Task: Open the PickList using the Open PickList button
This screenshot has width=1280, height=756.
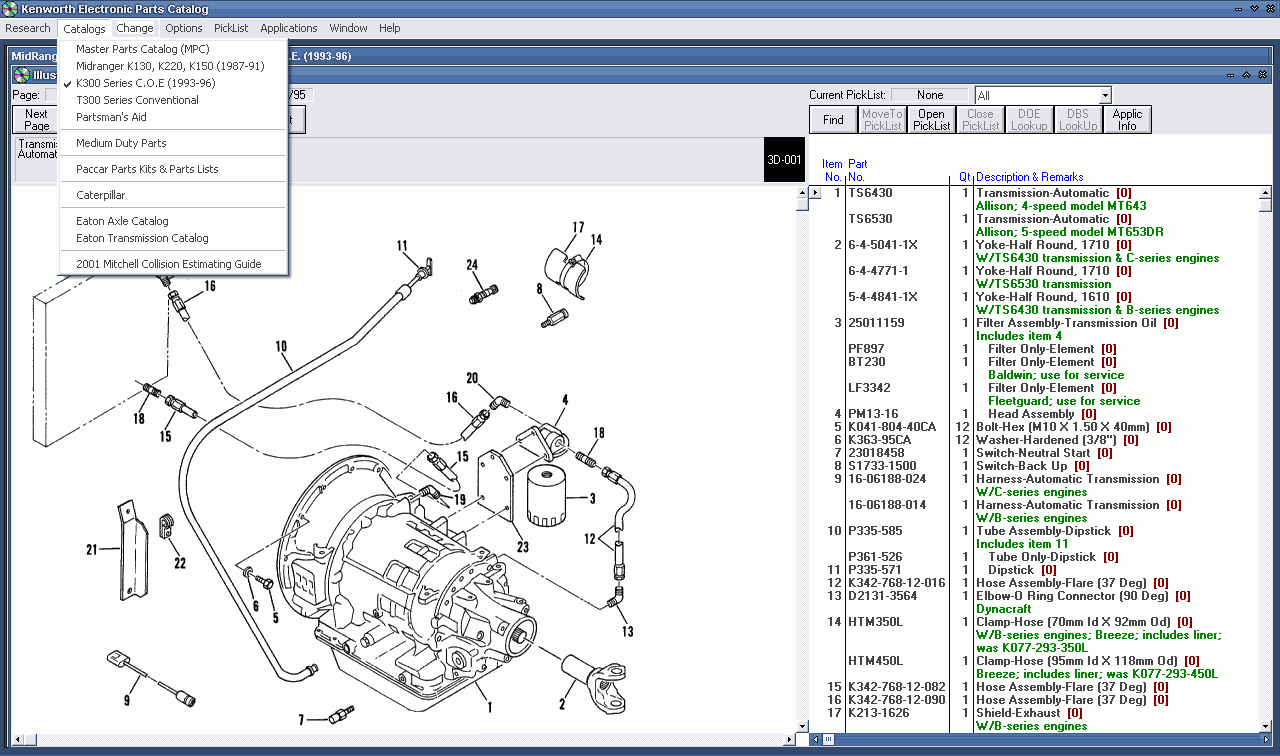Action: pyautogui.click(x=930, y=118)
